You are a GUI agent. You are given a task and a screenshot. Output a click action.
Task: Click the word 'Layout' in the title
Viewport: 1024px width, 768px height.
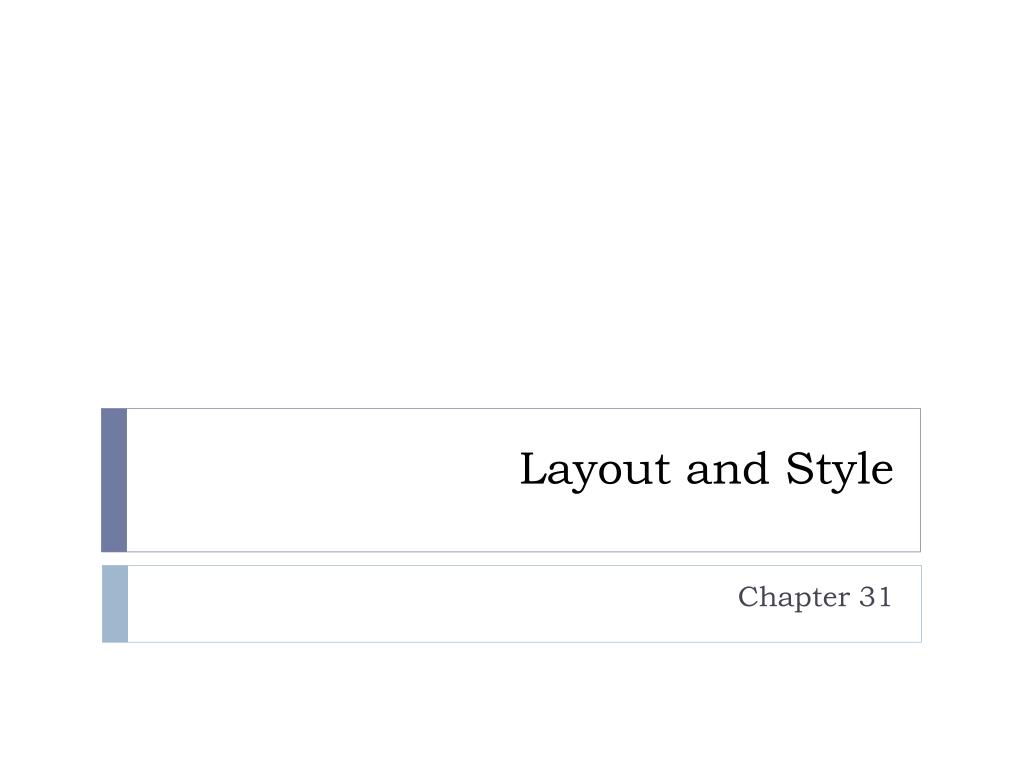(595, 470)
